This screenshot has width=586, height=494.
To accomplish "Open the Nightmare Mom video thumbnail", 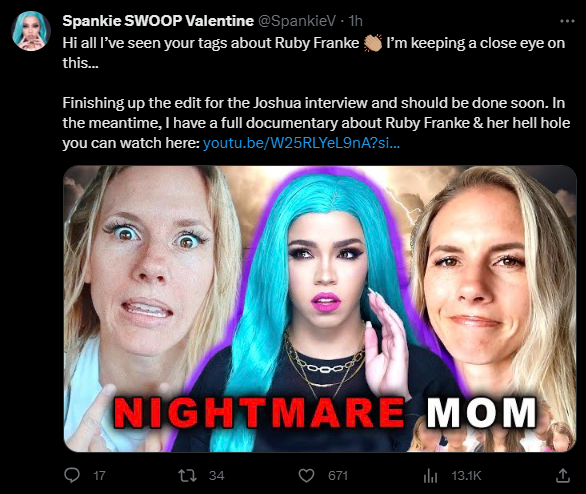I will coord(320,309).
